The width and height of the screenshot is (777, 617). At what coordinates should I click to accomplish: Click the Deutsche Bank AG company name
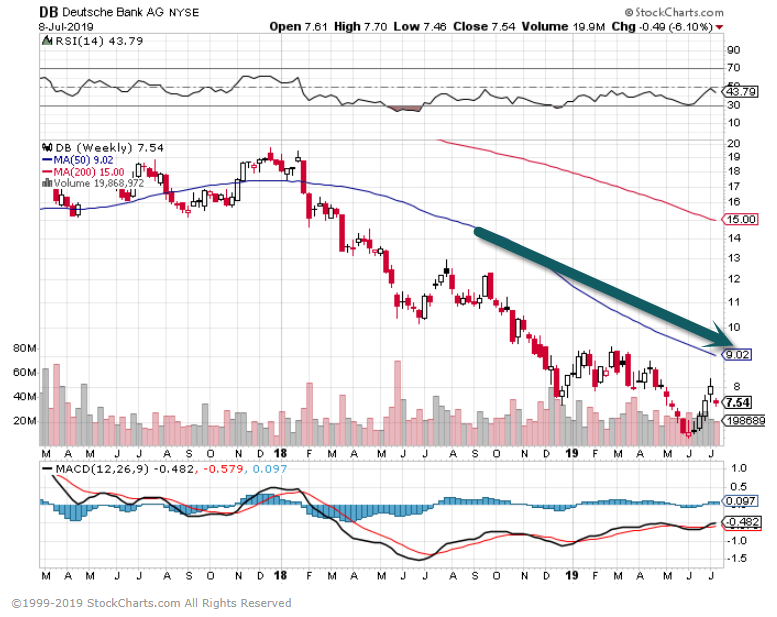(x=112, y=12)
